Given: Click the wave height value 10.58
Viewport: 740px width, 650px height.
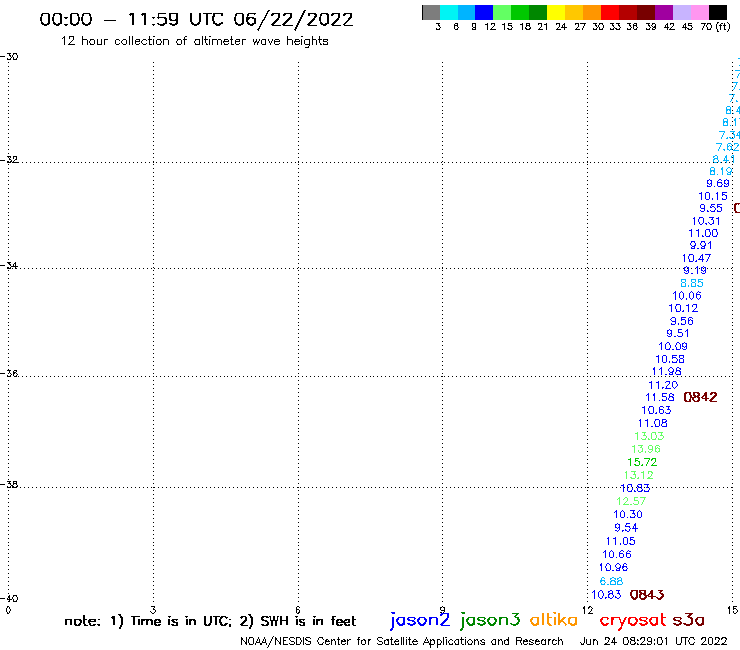Looking at the screenshot, I should point(670,359).
